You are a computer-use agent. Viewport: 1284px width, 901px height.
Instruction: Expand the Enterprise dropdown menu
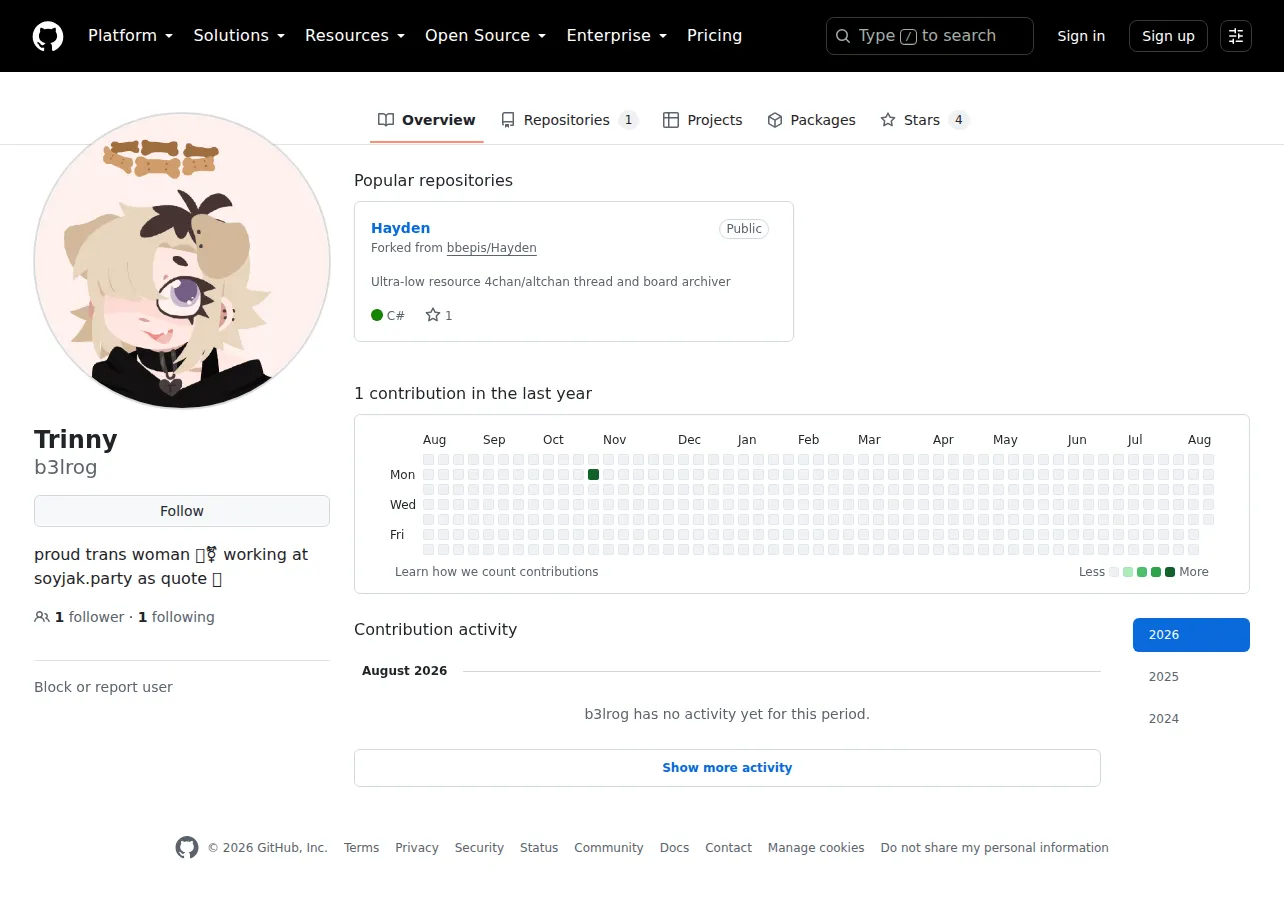(x=617, y=36)
